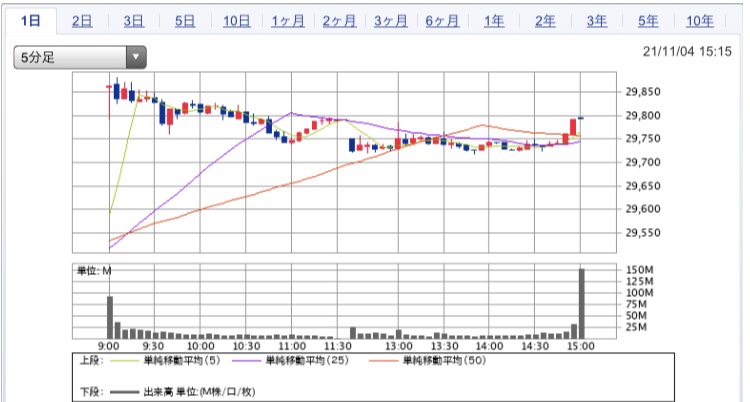Open the 5日 range tab

click(185, 21)
